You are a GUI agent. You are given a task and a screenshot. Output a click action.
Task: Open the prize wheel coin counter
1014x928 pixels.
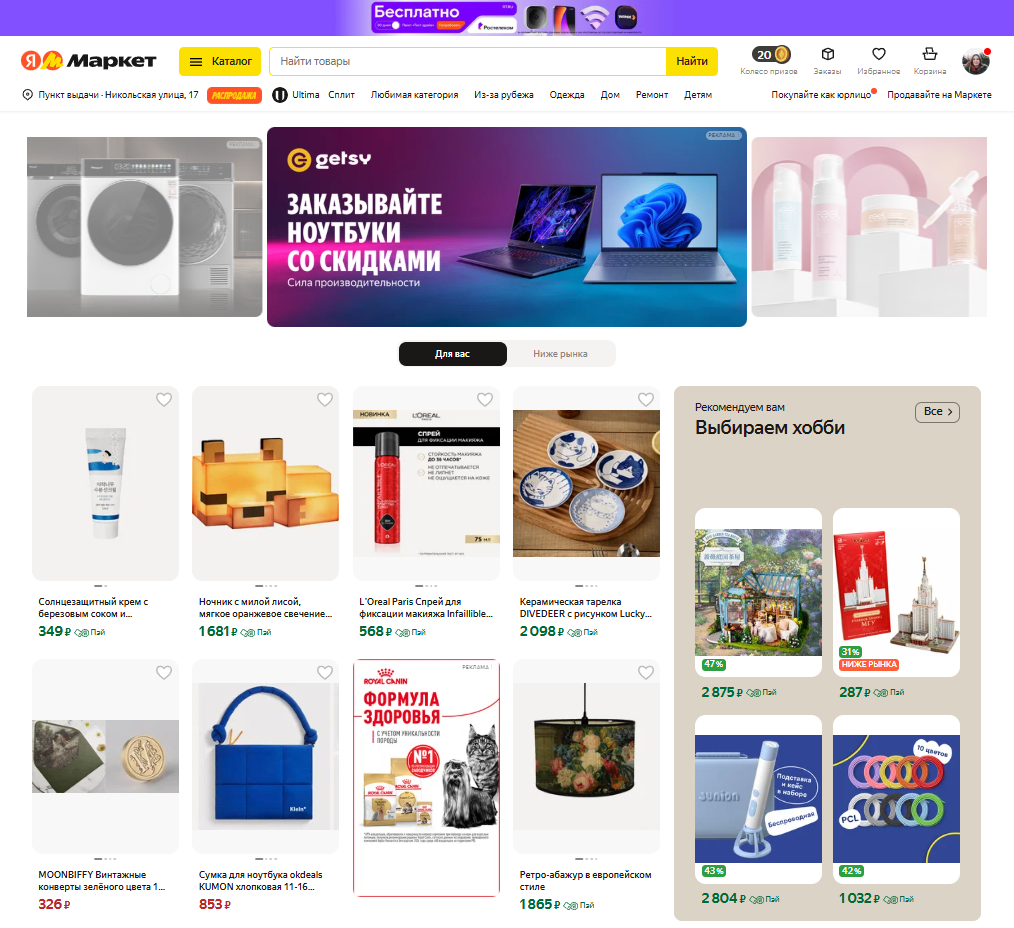coord(771,55)
